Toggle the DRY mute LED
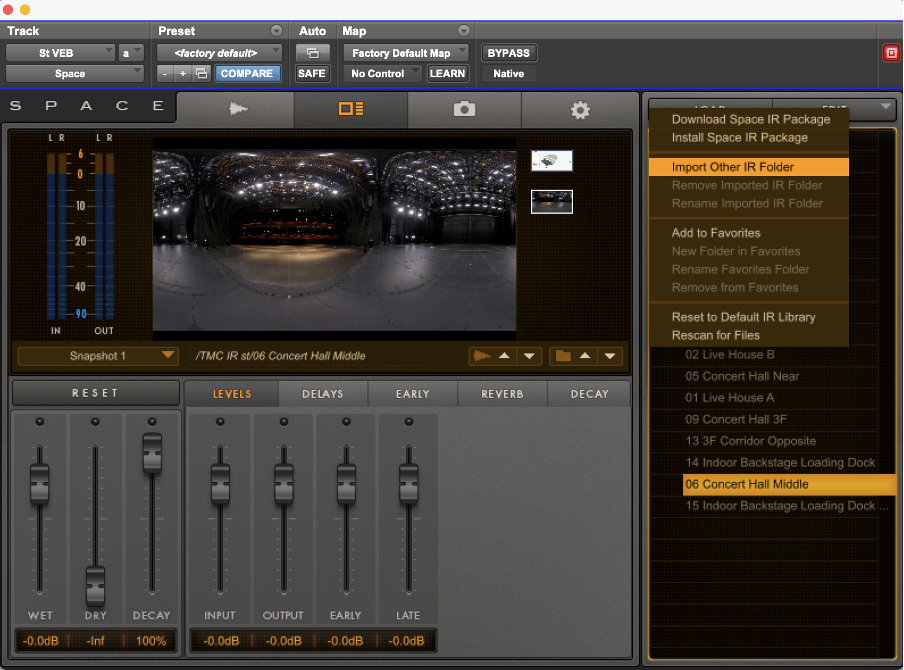904x670 pixels. [x=95, y=422]
